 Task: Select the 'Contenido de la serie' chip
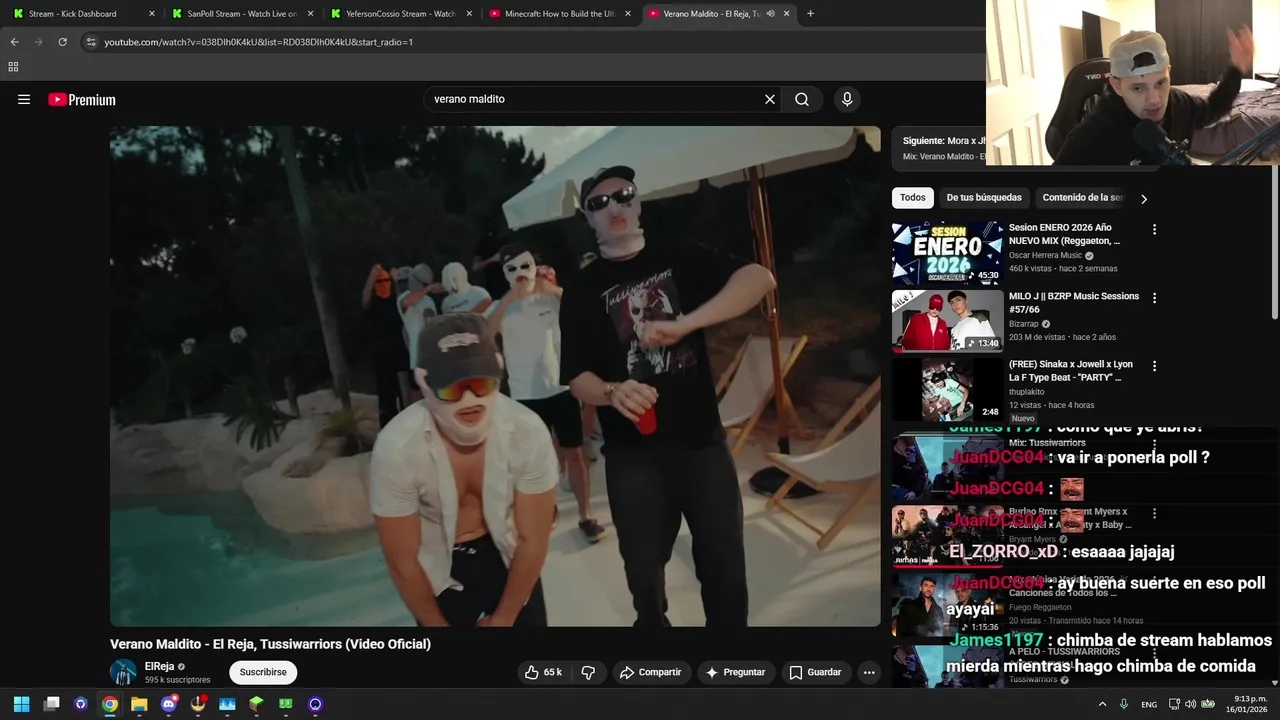(x=1082, y=198)
